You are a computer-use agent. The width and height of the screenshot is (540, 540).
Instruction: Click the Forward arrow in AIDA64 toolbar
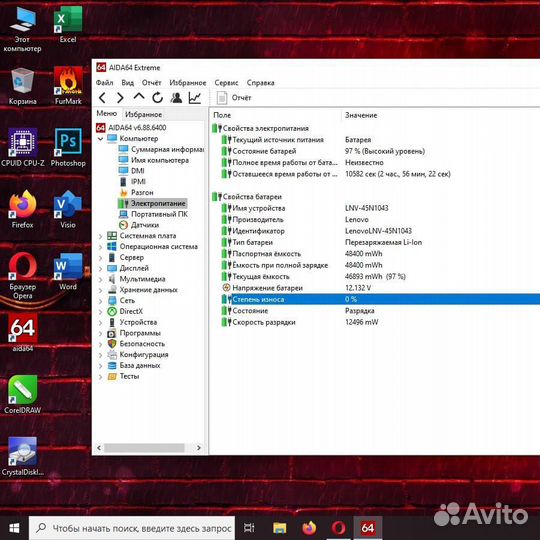tap(120, 98)
